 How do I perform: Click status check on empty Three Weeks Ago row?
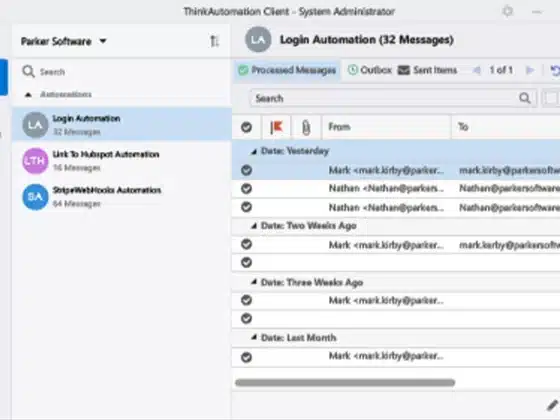[246, 318]
